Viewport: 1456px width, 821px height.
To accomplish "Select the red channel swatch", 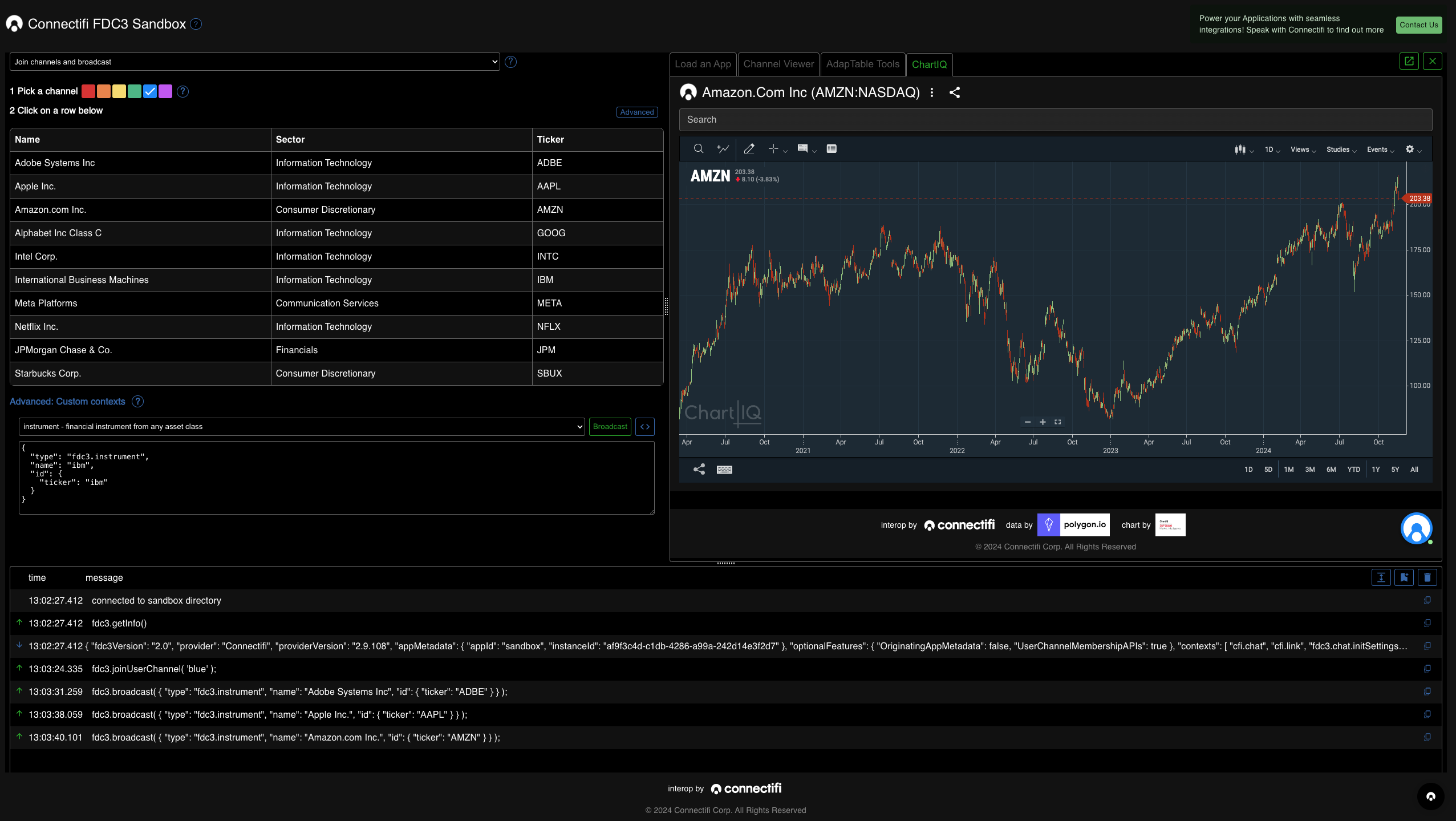I will [x=88, y=91].
